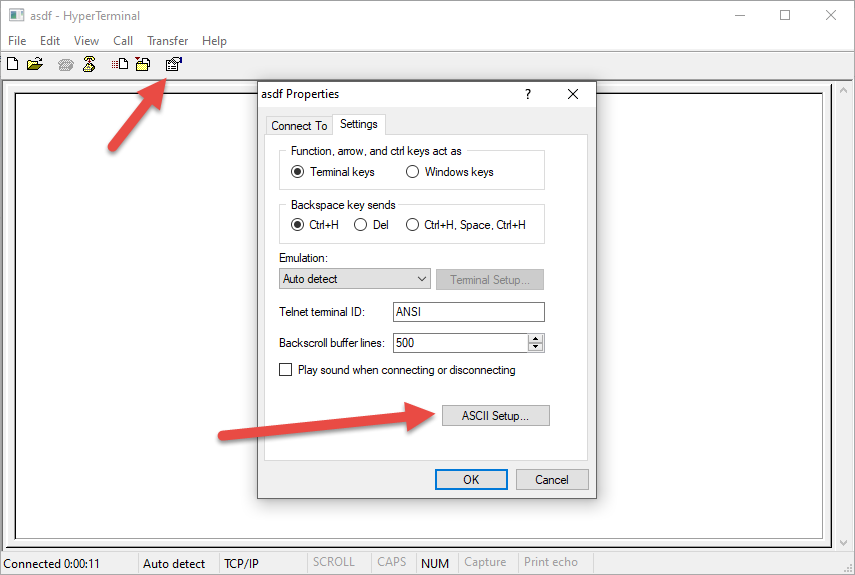Open the Edit menu
The width and height of the screenshot is (855, 575).
pos(50,41)
